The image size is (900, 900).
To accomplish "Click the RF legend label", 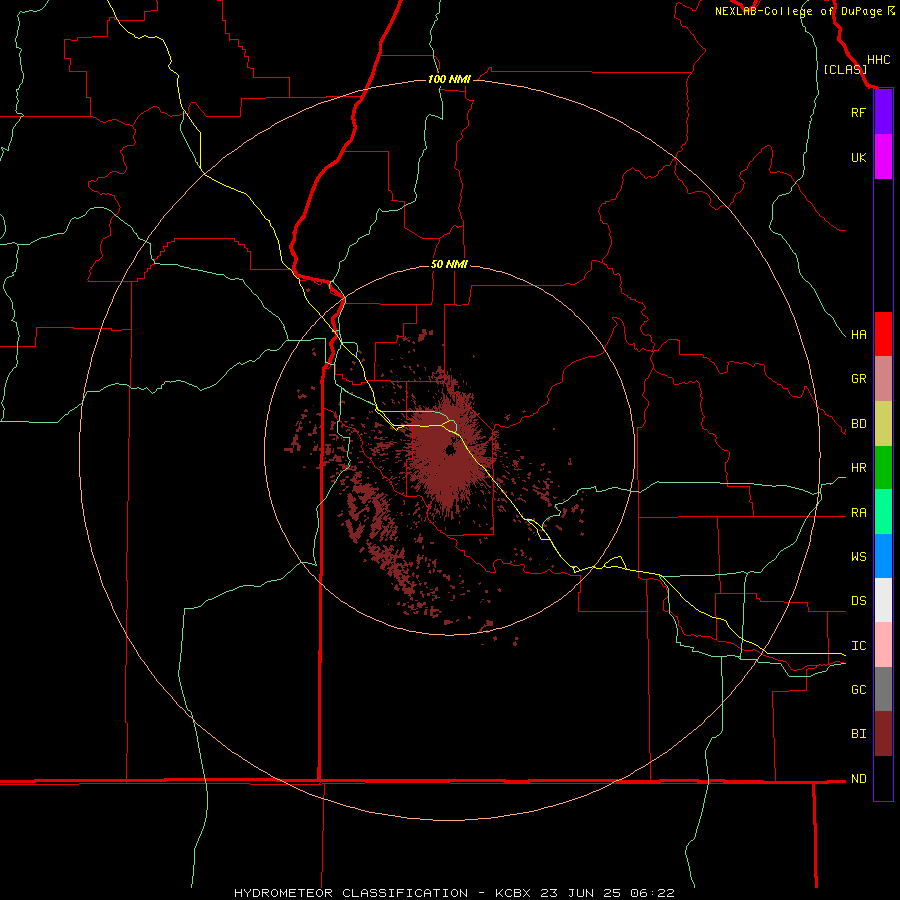I will [858, 112].
